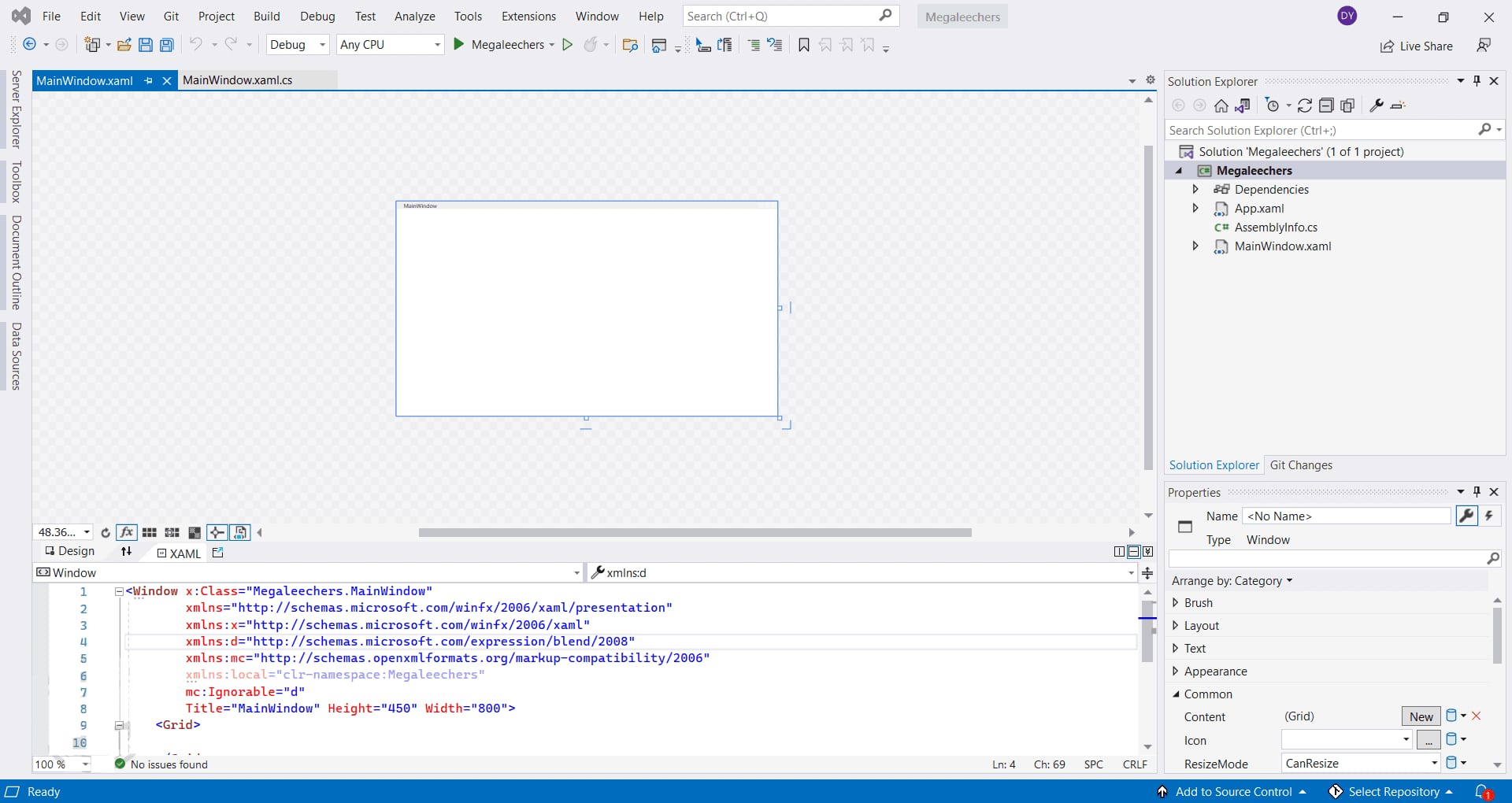Click the bookmark toggle icon

804,45
